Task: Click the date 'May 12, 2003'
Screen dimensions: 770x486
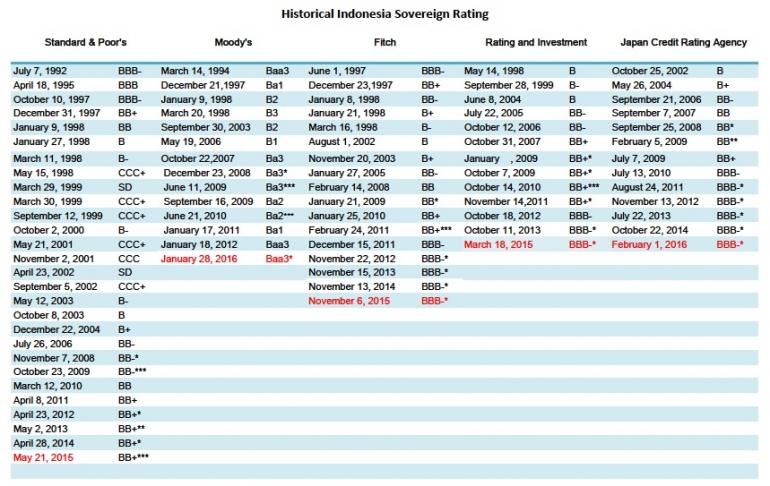Action: pyautogui.click(x=43, y=300)
